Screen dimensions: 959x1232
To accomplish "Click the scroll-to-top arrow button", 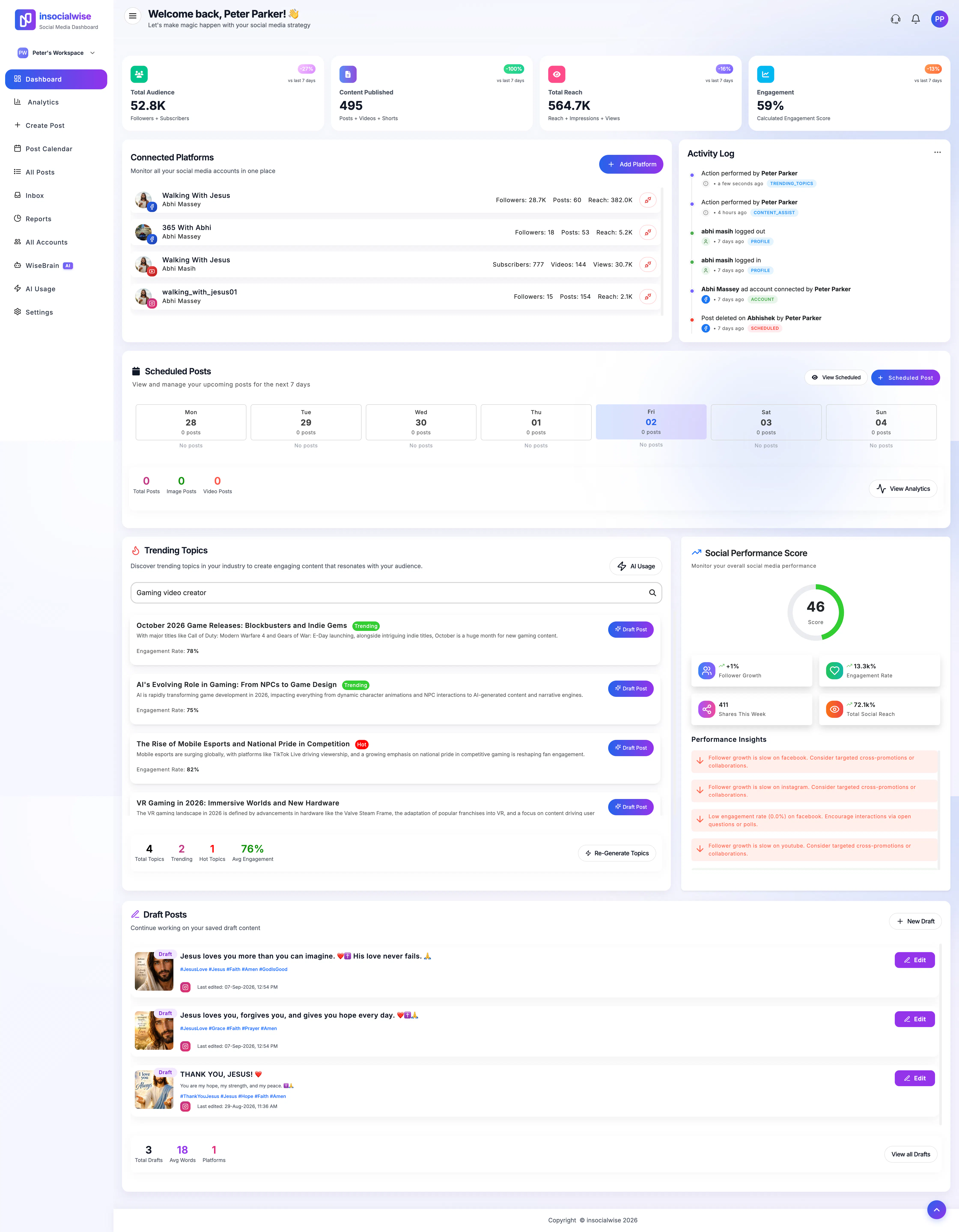I will (x=937, y=1210).
